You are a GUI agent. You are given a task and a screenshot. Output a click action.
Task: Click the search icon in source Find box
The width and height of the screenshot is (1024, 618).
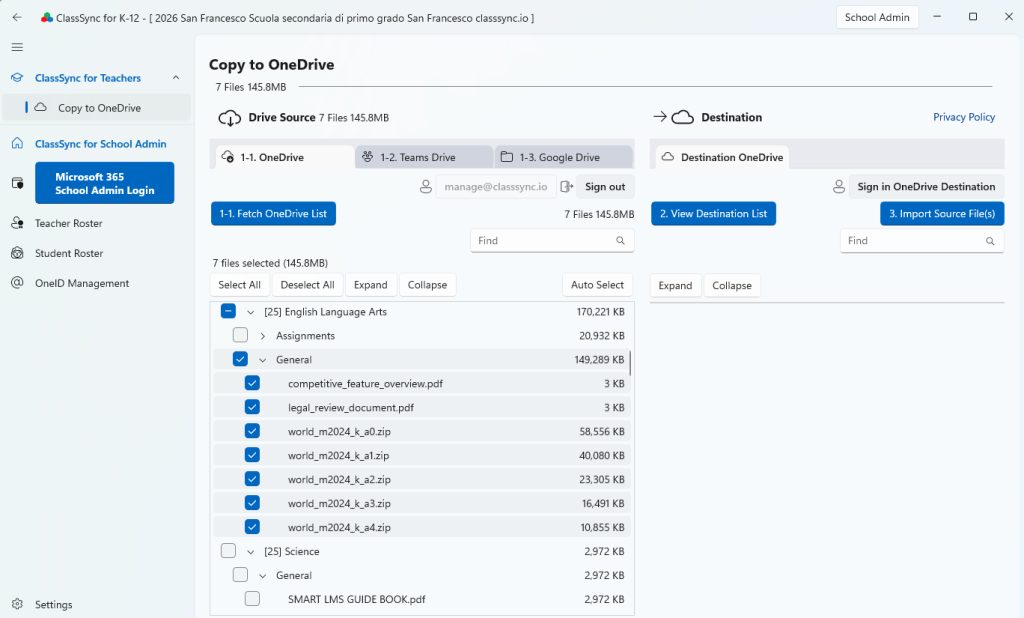click(620, 240)
